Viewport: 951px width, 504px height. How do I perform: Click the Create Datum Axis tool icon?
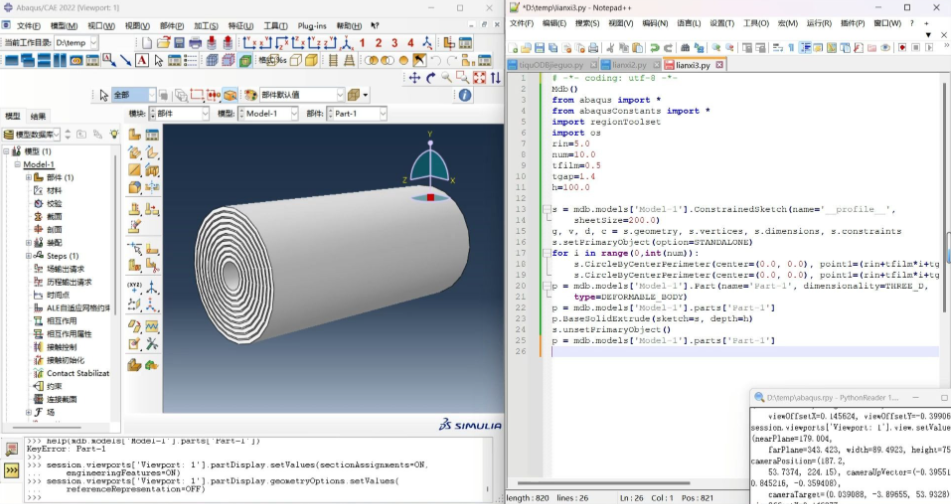(x=152, y=287)
